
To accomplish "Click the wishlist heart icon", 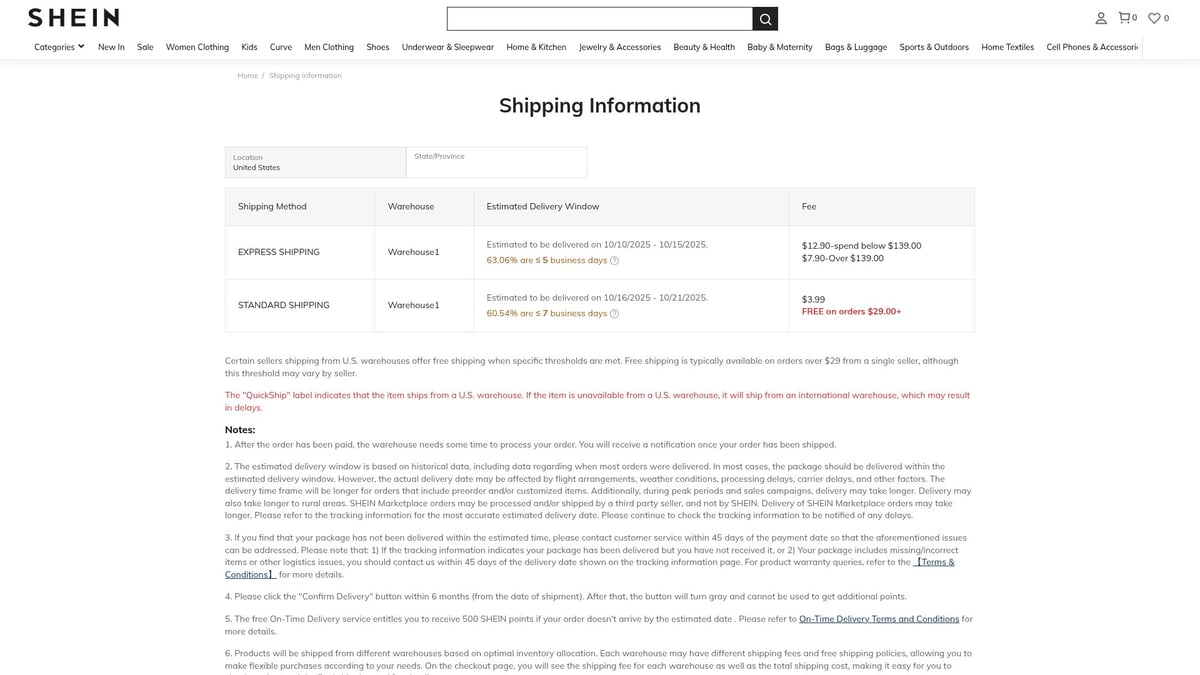I will click(1153, 17).
